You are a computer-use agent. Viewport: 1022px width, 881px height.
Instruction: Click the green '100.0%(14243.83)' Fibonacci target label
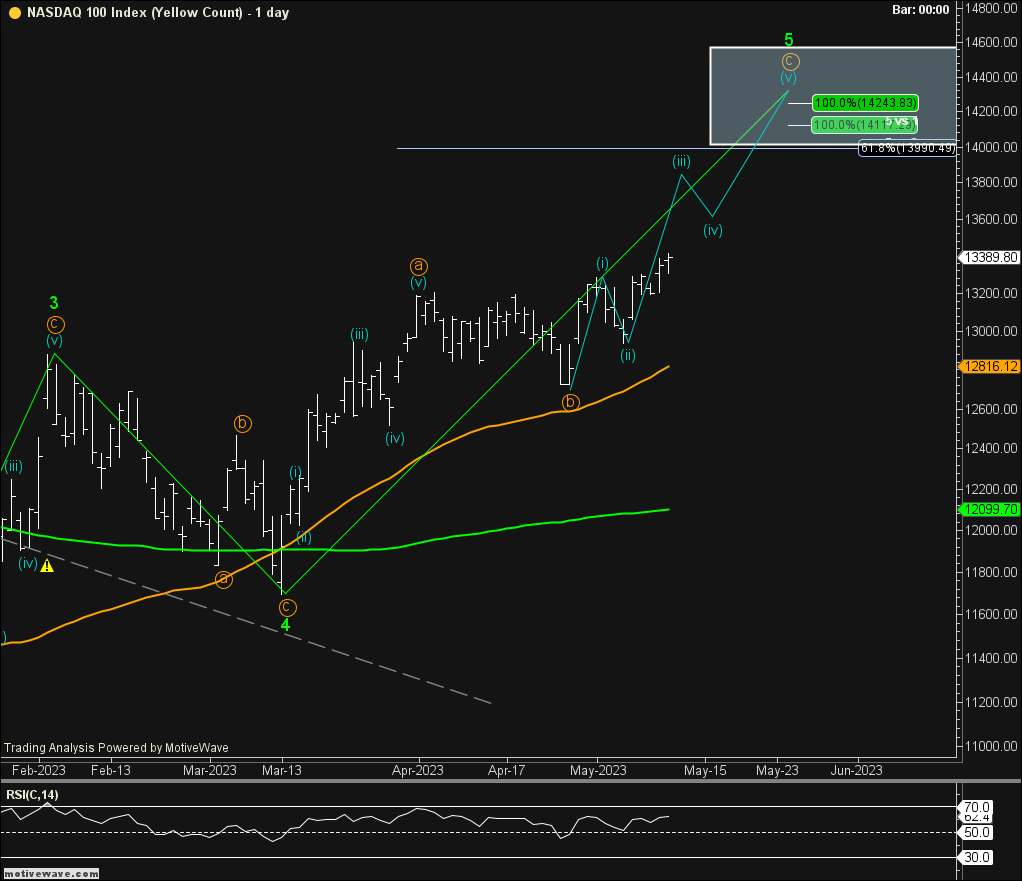(x=866, y=103)
